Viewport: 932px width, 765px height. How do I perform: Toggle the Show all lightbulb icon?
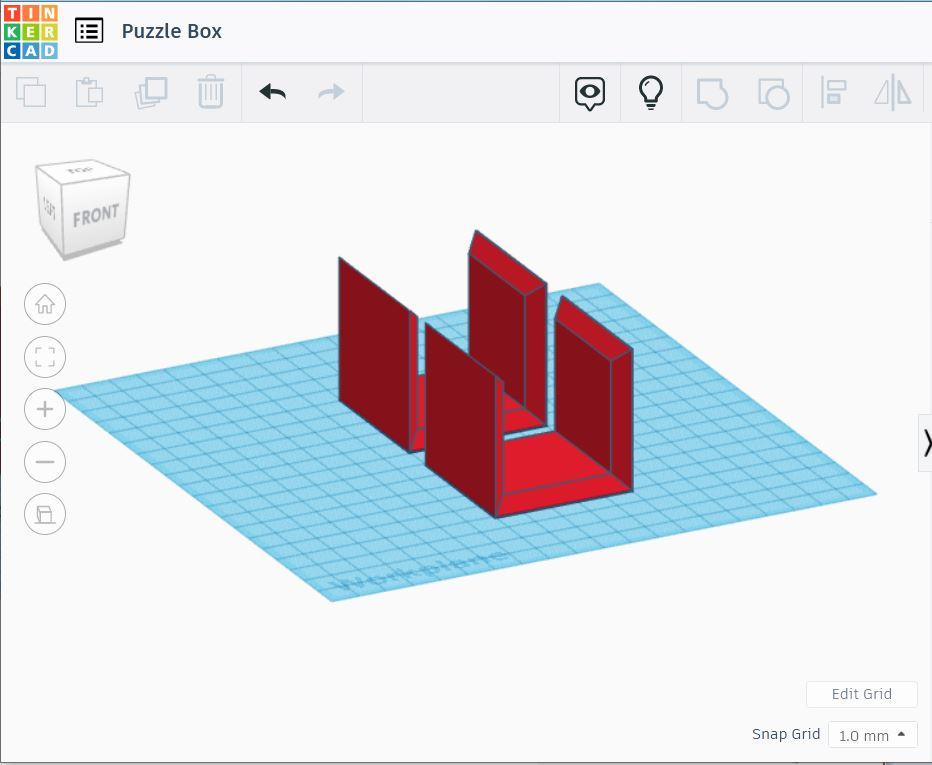click(651, 93)
